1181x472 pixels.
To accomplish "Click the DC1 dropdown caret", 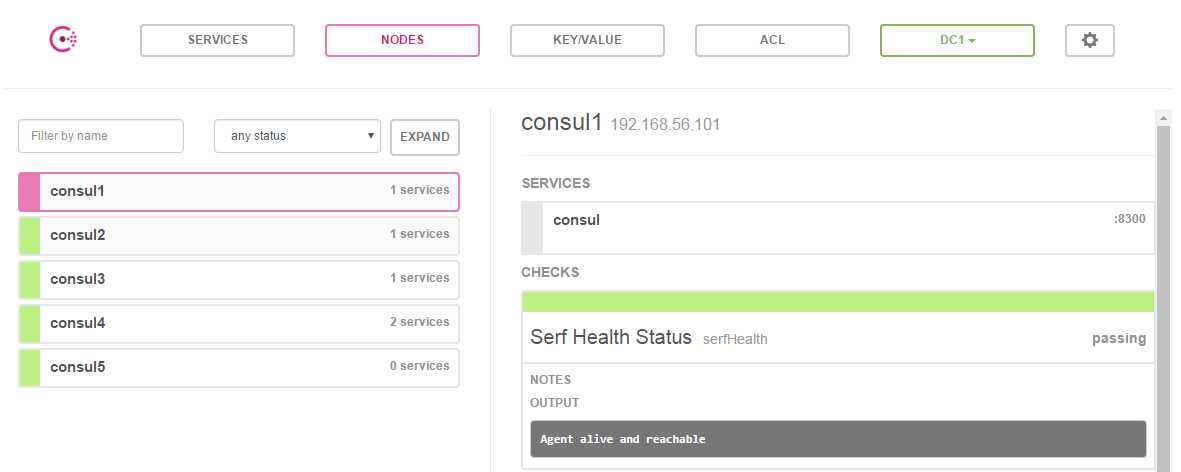I will click(x=972, y=41).
